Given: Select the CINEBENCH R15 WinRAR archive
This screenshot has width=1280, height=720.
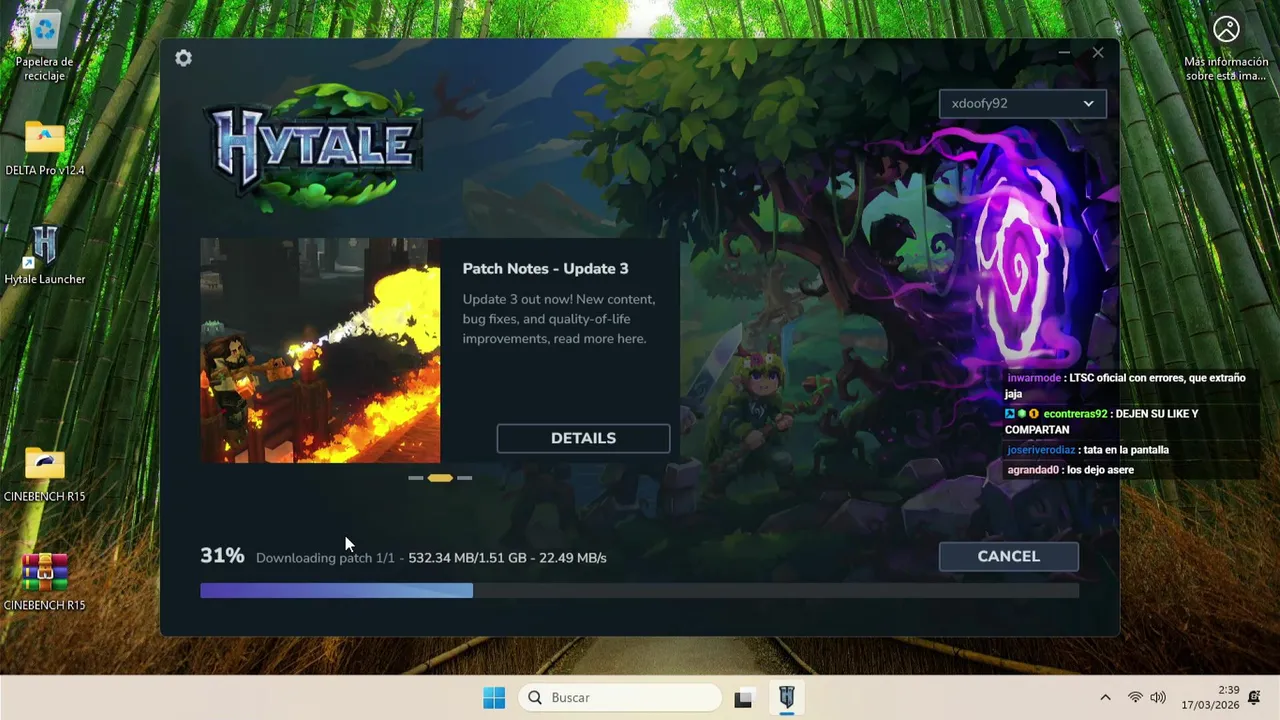Looking at the screenshot, I should 45,582.
